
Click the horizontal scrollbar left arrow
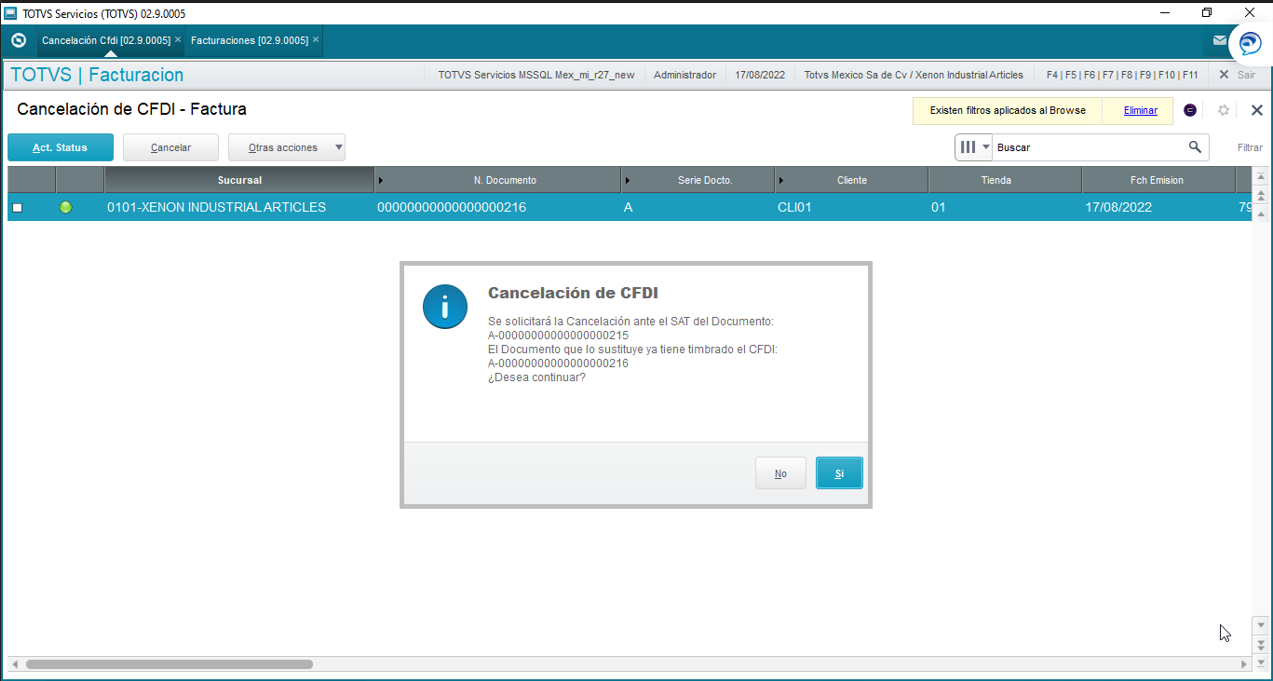tap(14, 664)
